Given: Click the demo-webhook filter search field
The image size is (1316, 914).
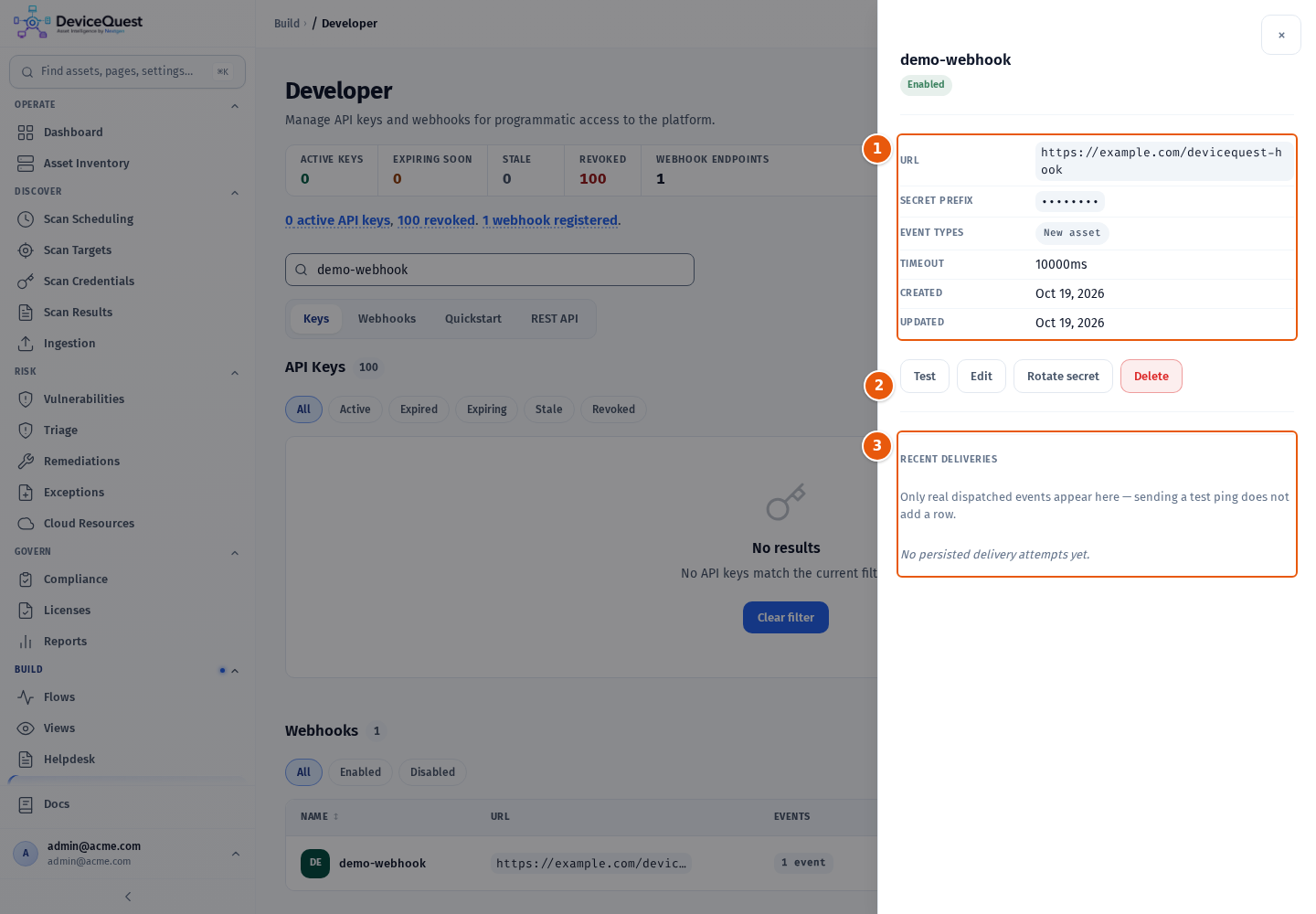Looking at the screenshot, I should point(490,270).
